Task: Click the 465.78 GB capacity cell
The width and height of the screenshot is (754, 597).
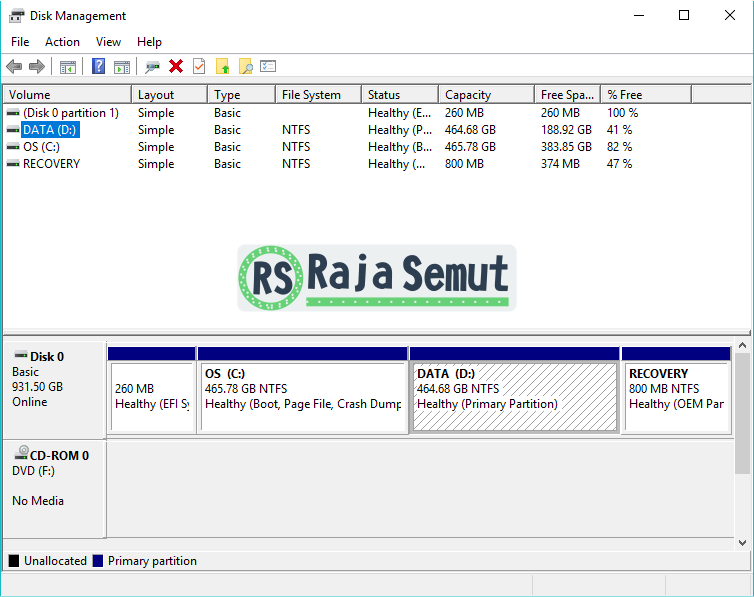Action: click(x=470, y=147)
